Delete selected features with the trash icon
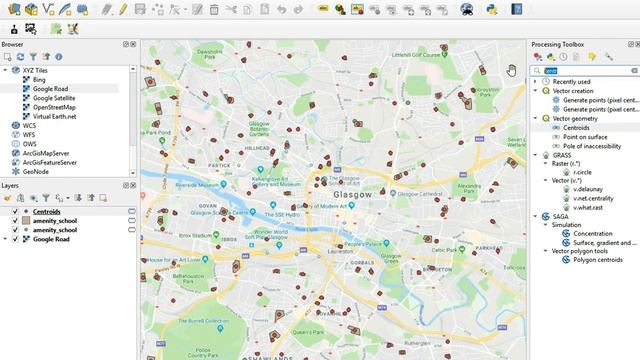 (214, 9)
